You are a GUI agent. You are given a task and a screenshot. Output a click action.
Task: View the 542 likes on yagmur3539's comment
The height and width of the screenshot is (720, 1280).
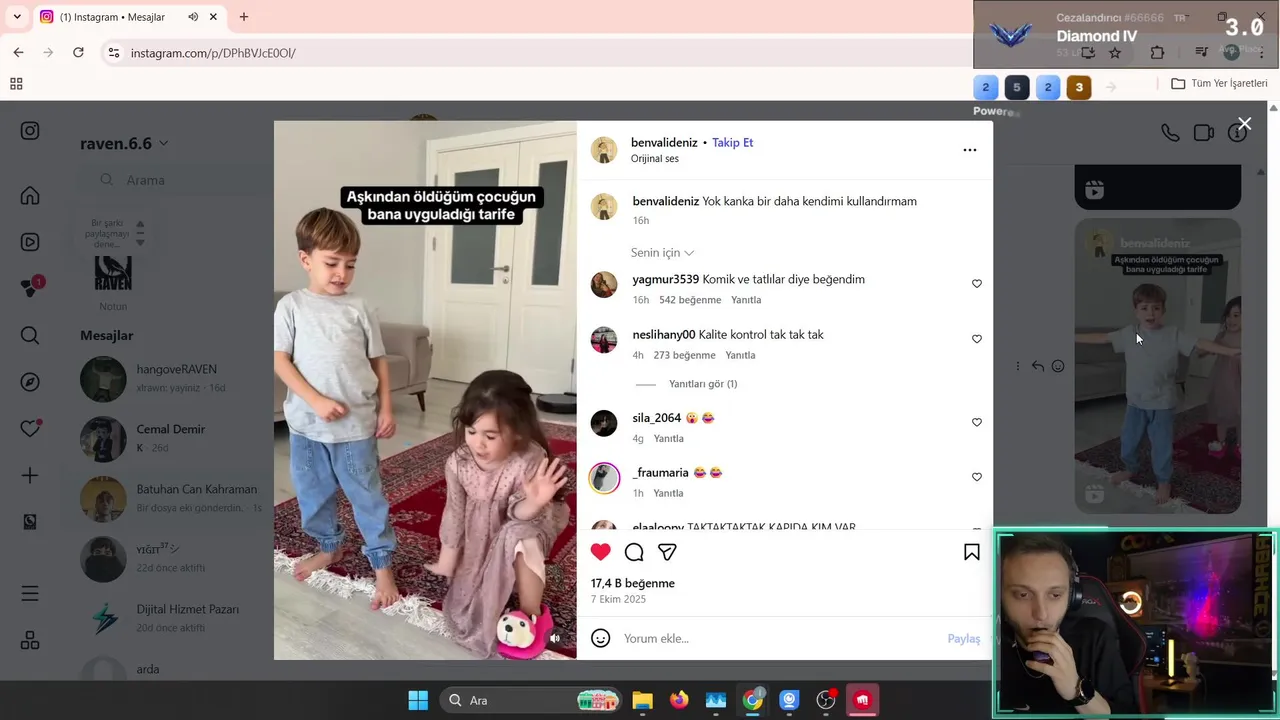pos(690,300)
